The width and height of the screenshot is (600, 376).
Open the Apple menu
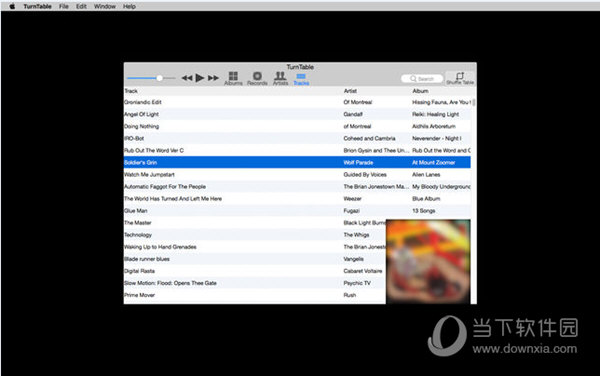12,6
